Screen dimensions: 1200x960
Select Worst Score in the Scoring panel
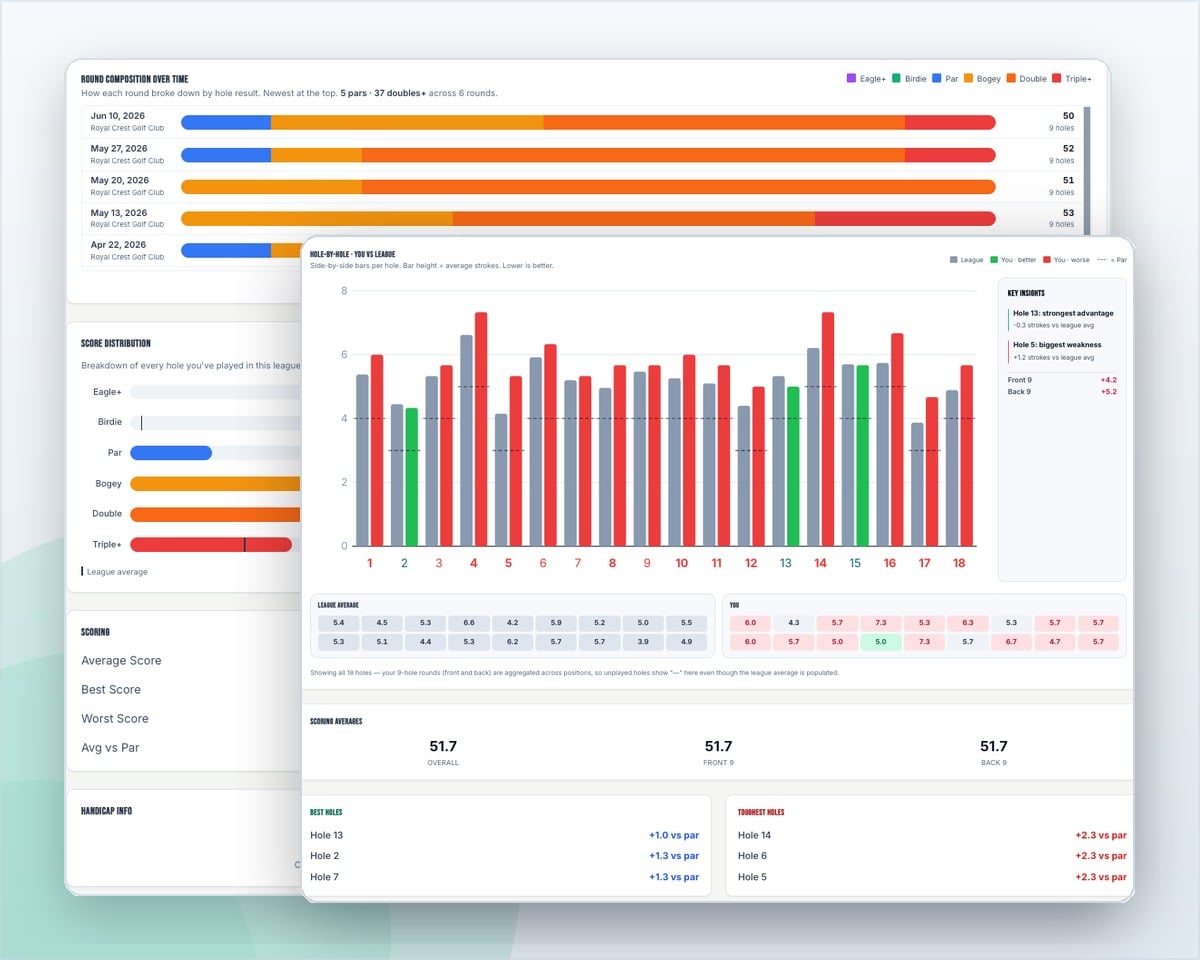(x=115, y=718)
